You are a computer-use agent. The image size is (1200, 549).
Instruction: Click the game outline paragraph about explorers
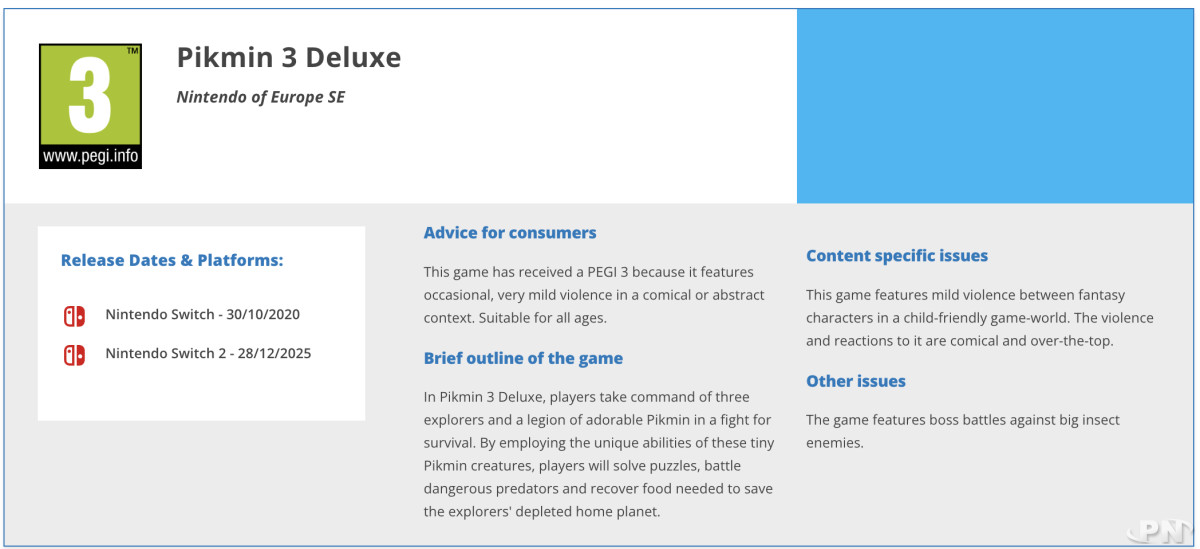click(x=598, y=454)
